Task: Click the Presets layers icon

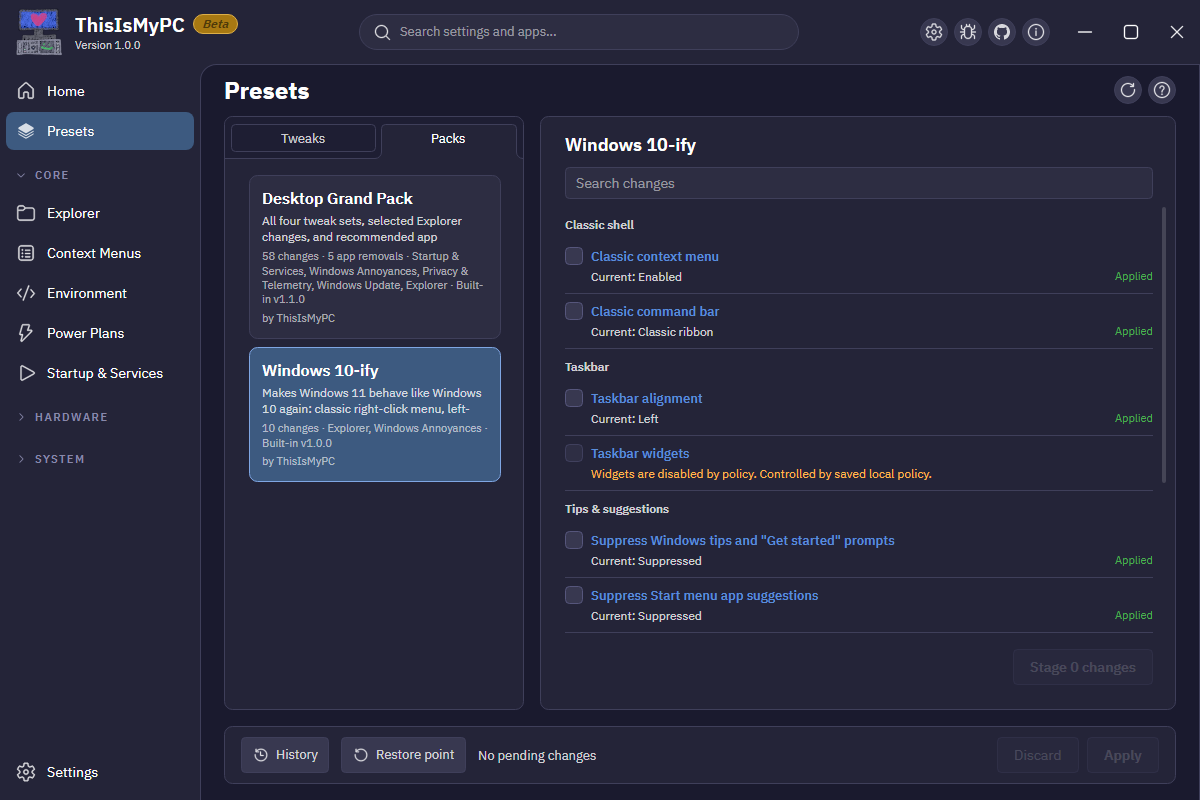Action: (27, 131)
